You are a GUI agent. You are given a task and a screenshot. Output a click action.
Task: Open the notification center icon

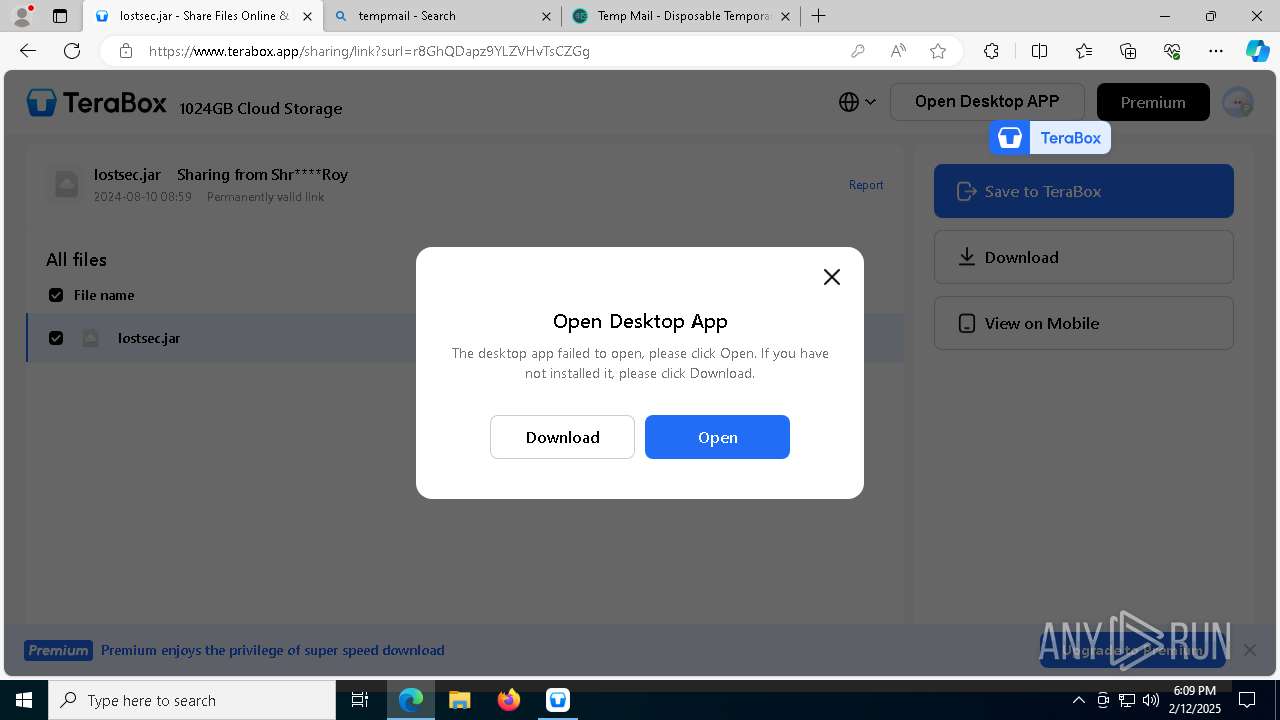1248,700
